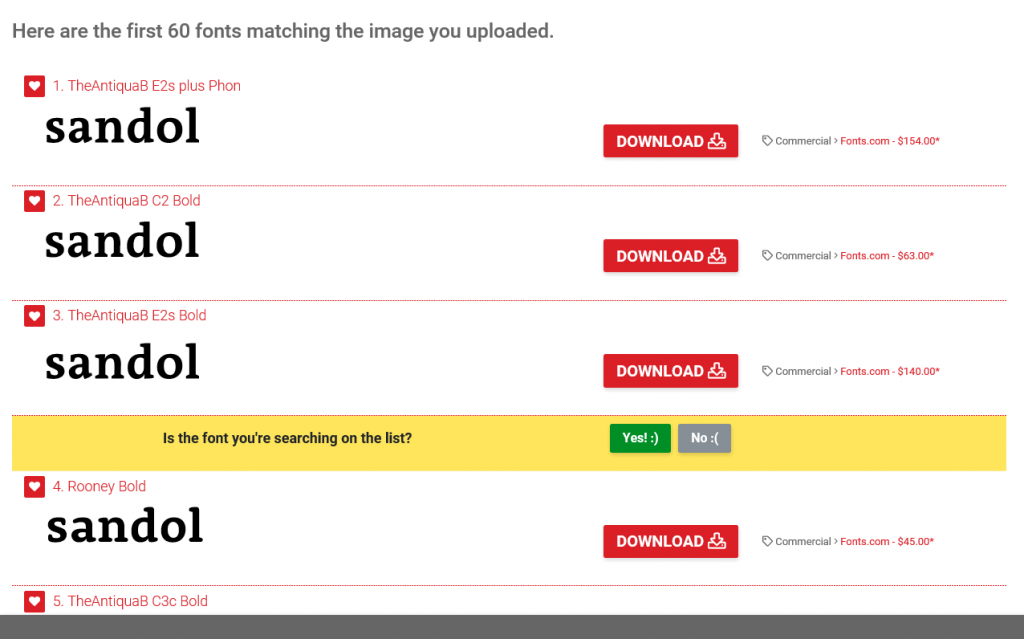Click heart icon beside TheAntiquaB C2 Bold
1024x639 pixels.
(35, 201)
